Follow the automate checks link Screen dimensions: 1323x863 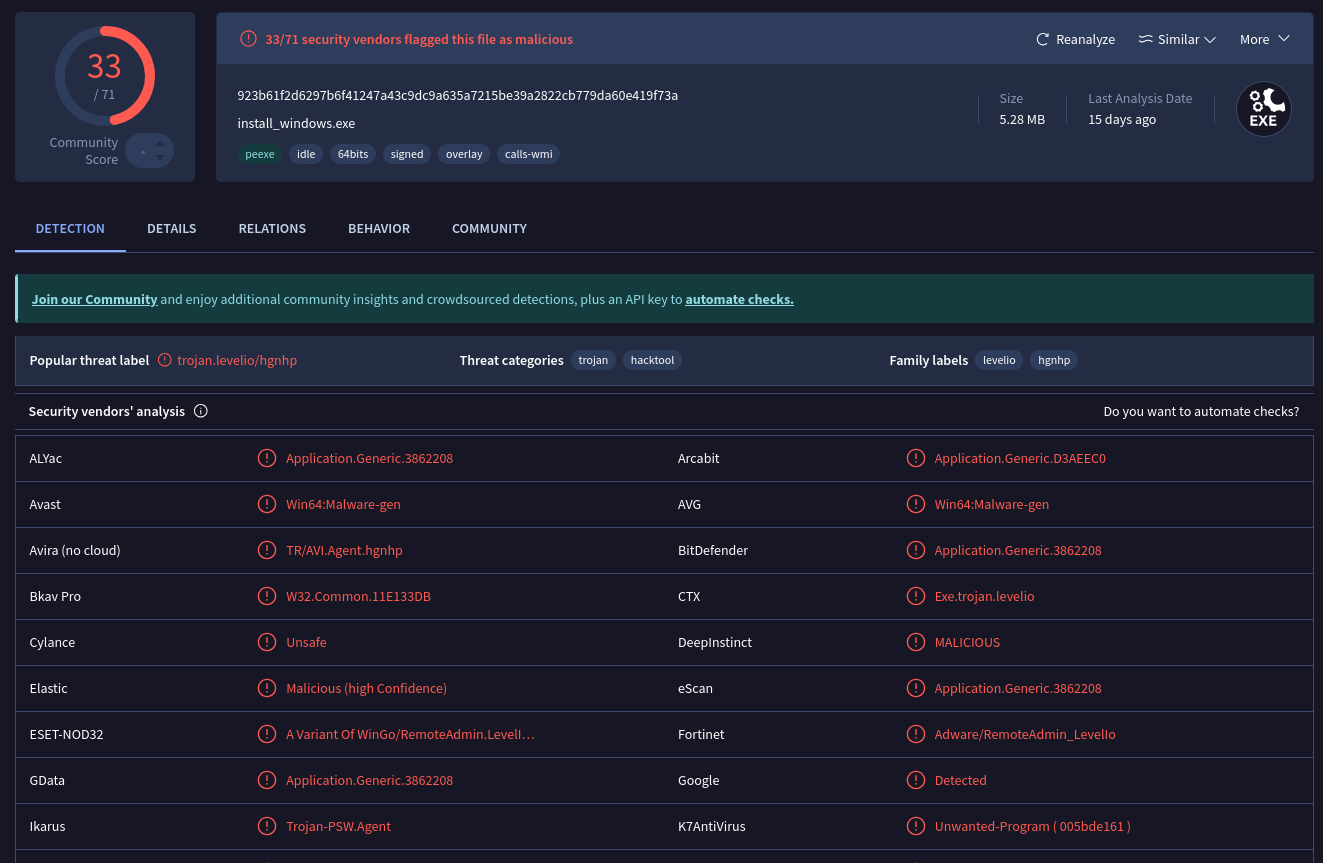click(739, 299)
